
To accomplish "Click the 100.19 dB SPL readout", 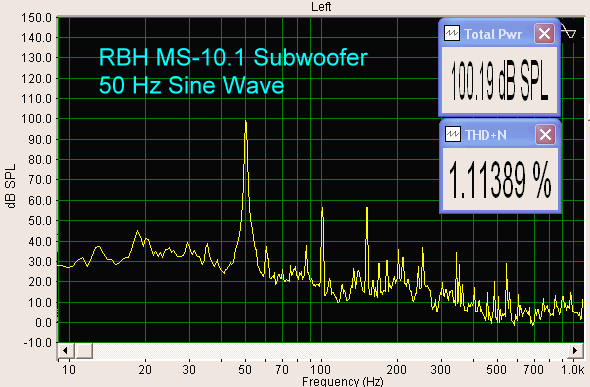I will pyautogui.click(x=499, y=80).
